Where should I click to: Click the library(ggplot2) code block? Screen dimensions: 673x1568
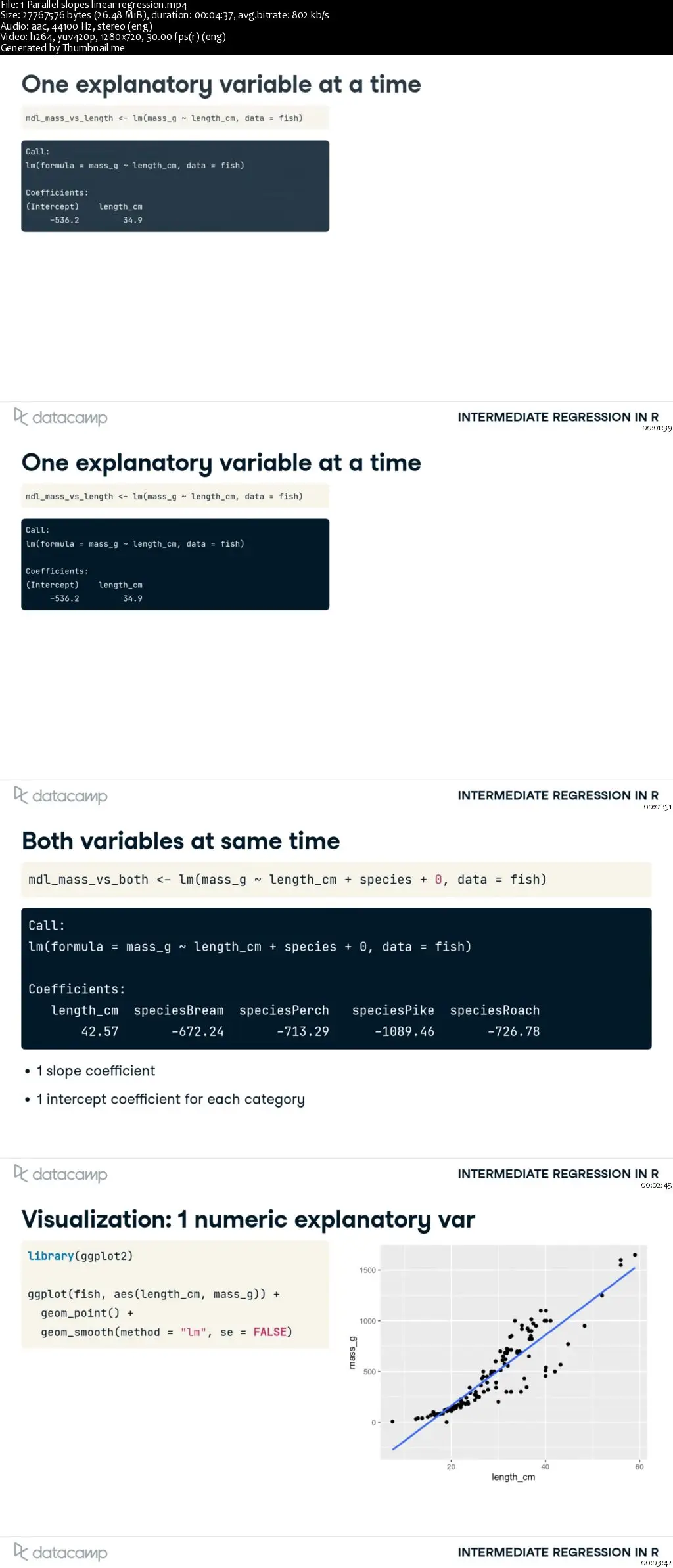[175, 1294]
